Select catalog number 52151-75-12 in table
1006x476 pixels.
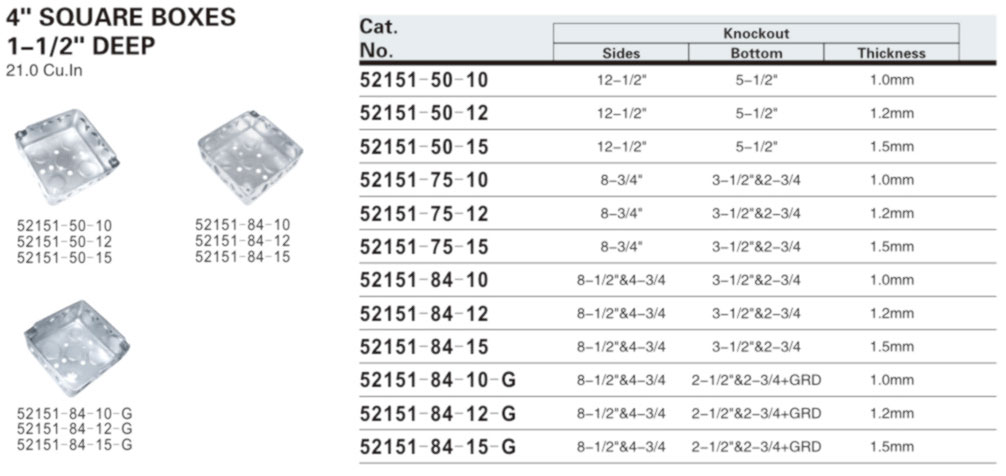[424, 214]
